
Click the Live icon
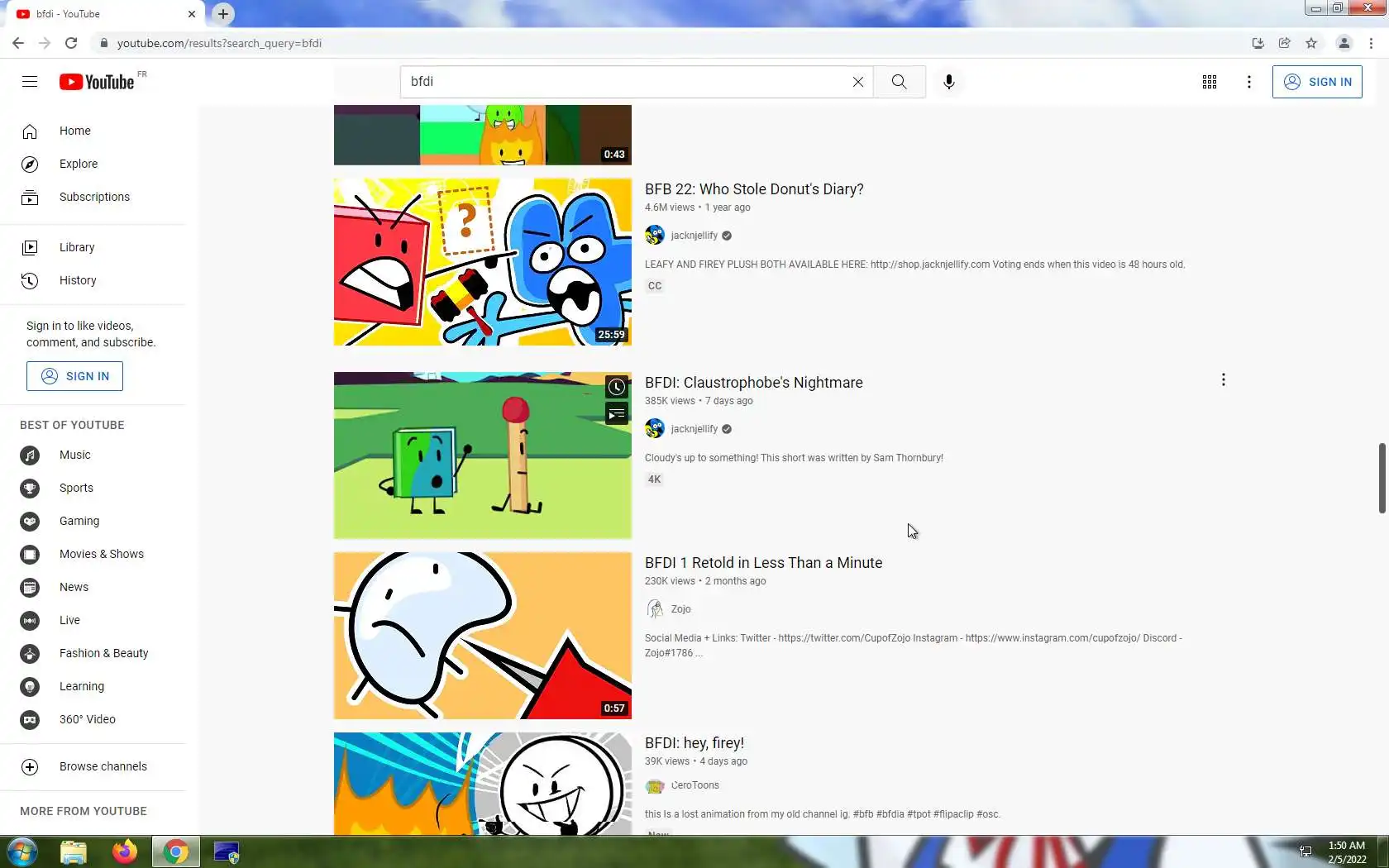pyautogui.click(x=30, y=620)
